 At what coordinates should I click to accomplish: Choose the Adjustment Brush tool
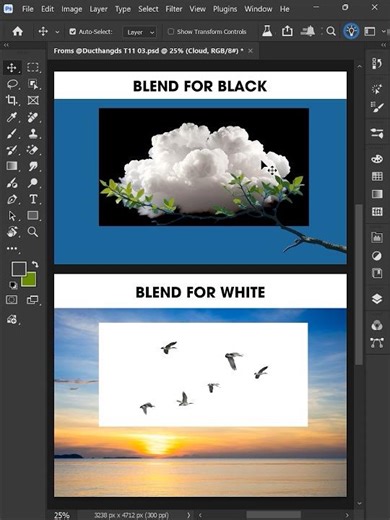(x=12, y=183)
